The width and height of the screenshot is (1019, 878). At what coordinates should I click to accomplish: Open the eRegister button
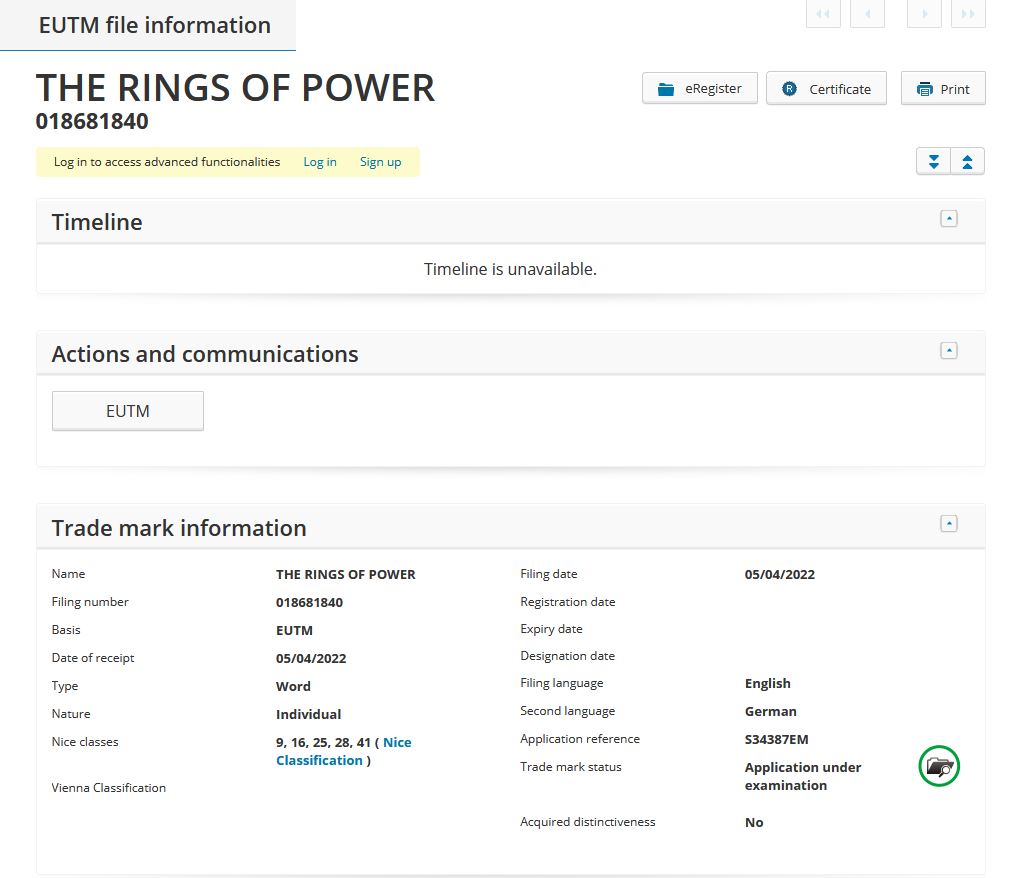click(700, 88)
